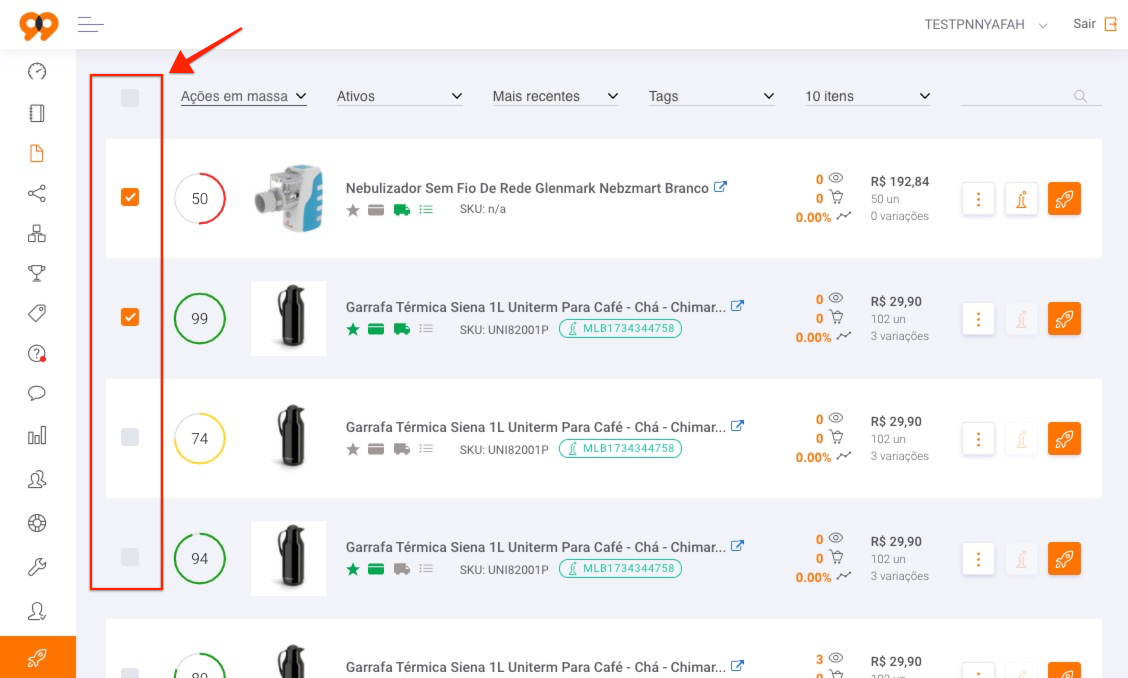Open the dashboard gauge icon in sidebar
Image resolution: width=1128 pixels, height=678 pixels.
tap(37, 71)
